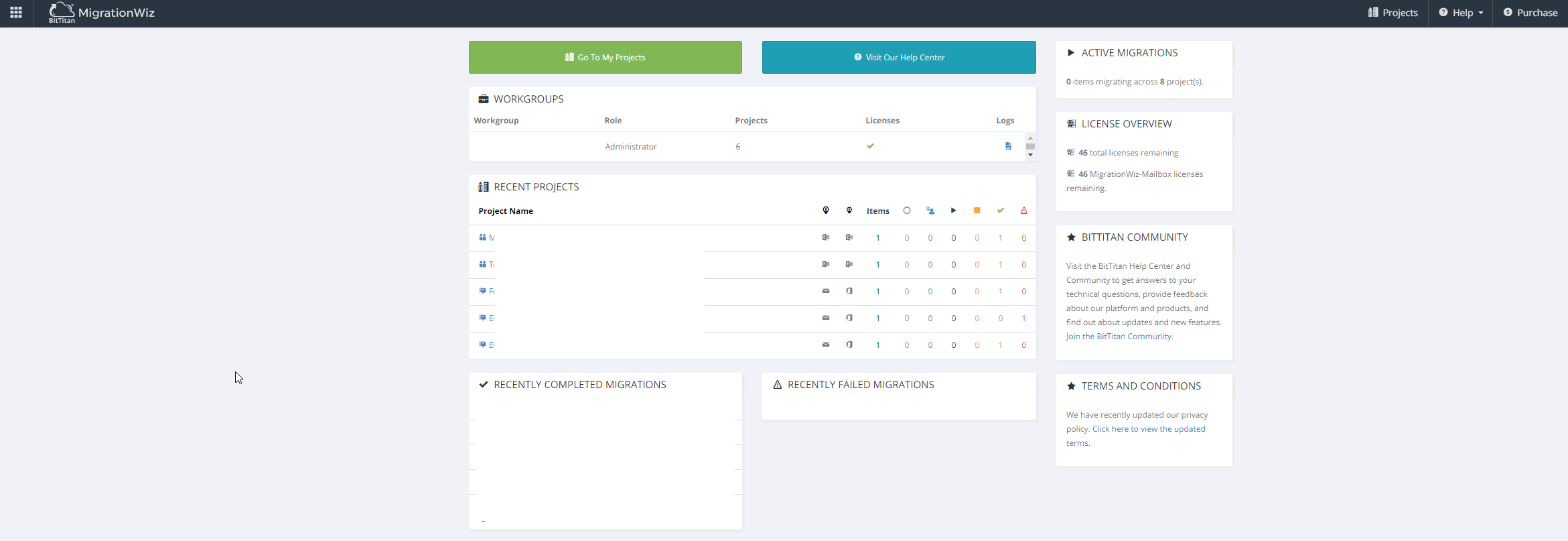This screenshot has height=541, width=1568.
Task: Open Purchase in the top navigation
Action: coord(1530,13)
